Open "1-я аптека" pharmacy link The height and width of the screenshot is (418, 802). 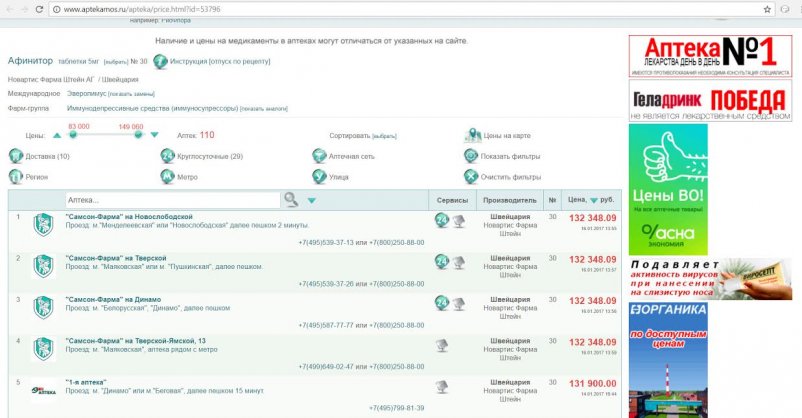pyautogui.click(x=86, y=382)
